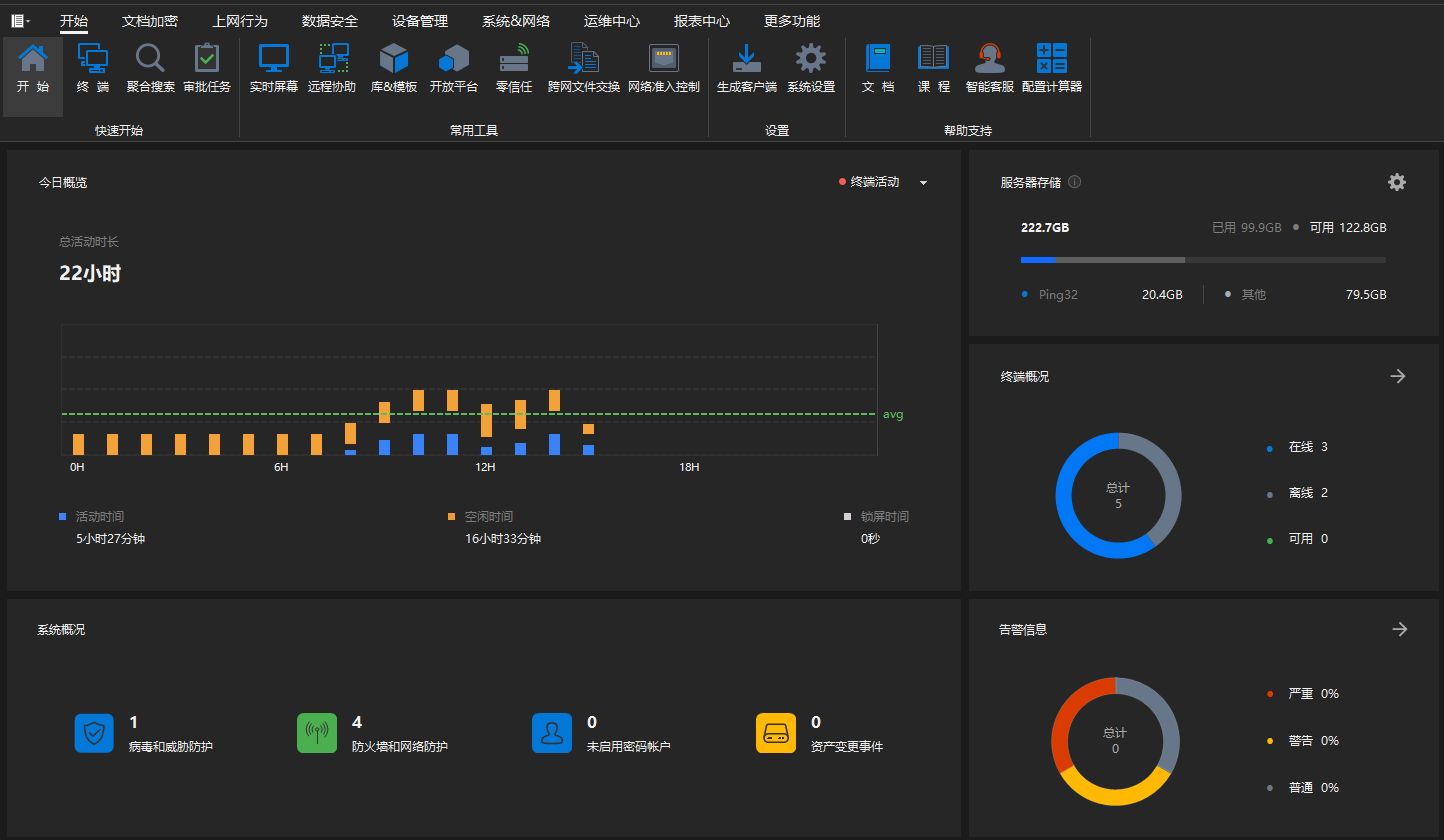Click 未启用密码帐户 user icon
The width and height of the screenshot is (1444, 840).
(552, 733)
